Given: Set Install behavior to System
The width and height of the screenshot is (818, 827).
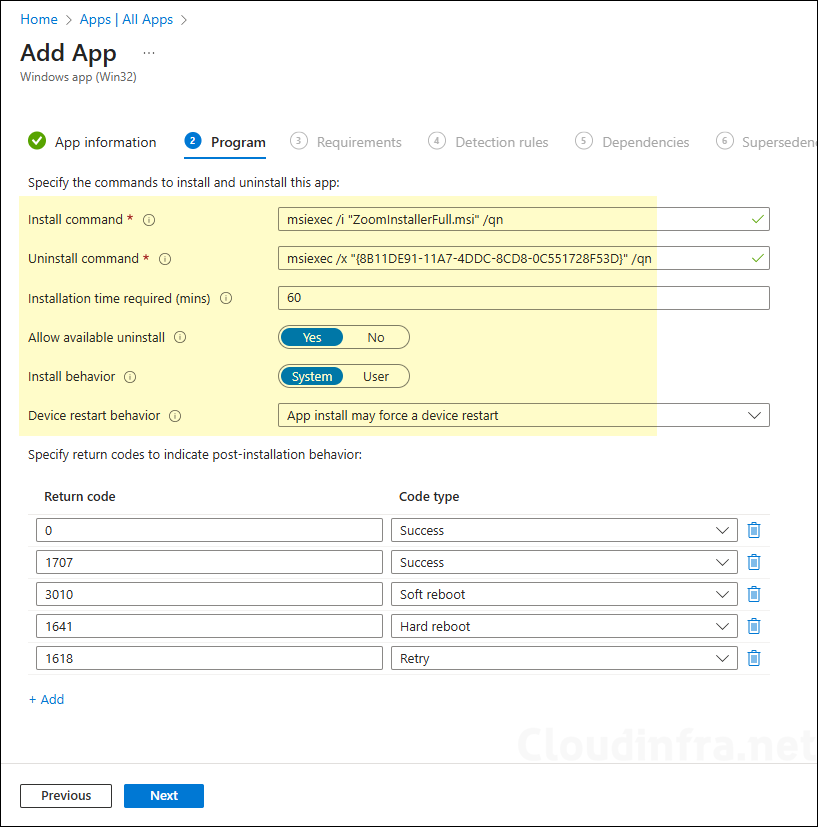Looking at the screenshot, I should pos(312,377).
